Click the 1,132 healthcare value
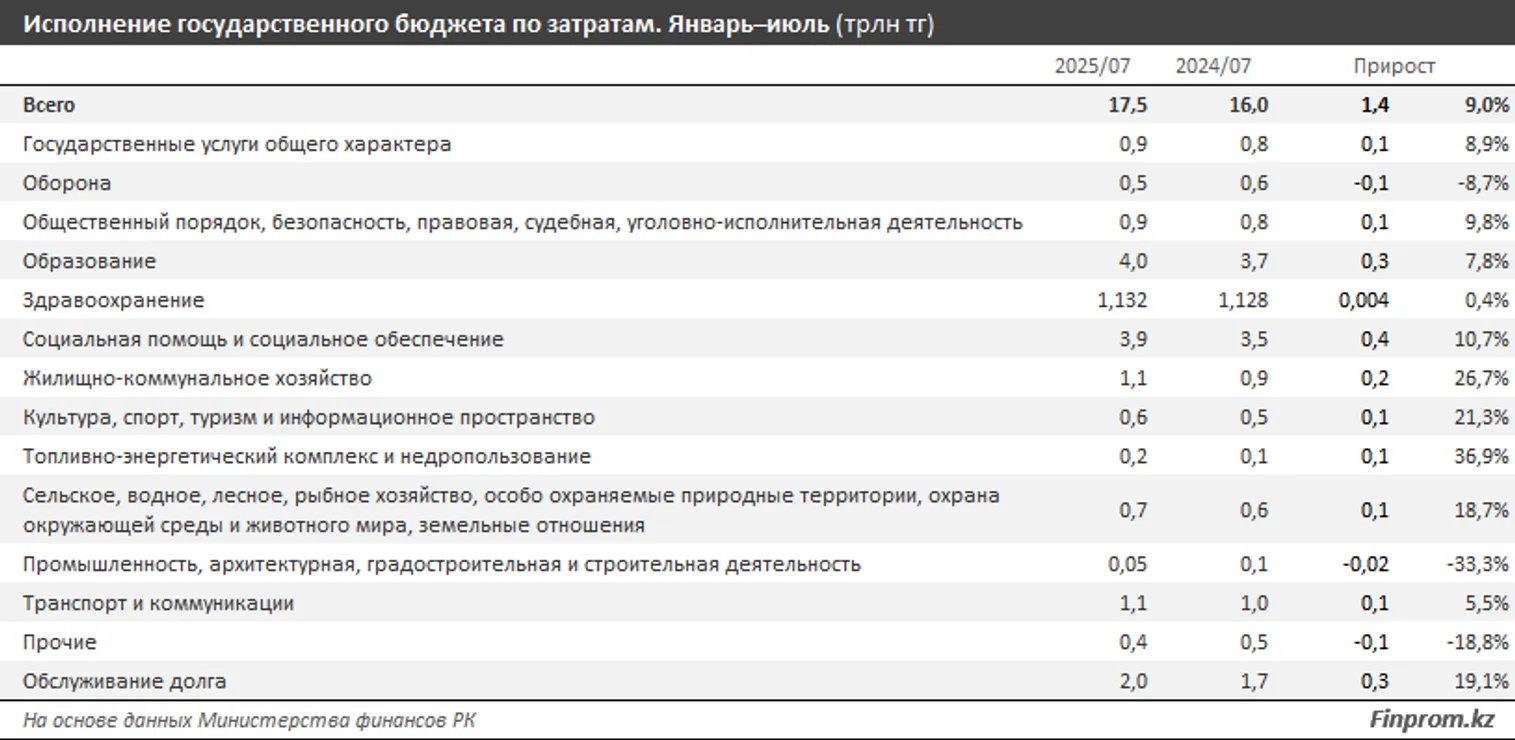 pyautogui.click(x=1121, y=300)
